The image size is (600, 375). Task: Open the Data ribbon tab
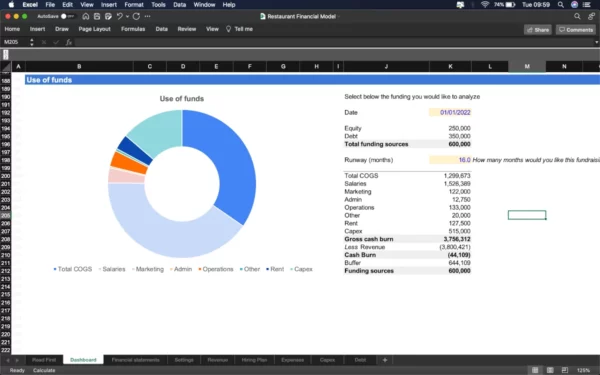click(x=161, y=29)
